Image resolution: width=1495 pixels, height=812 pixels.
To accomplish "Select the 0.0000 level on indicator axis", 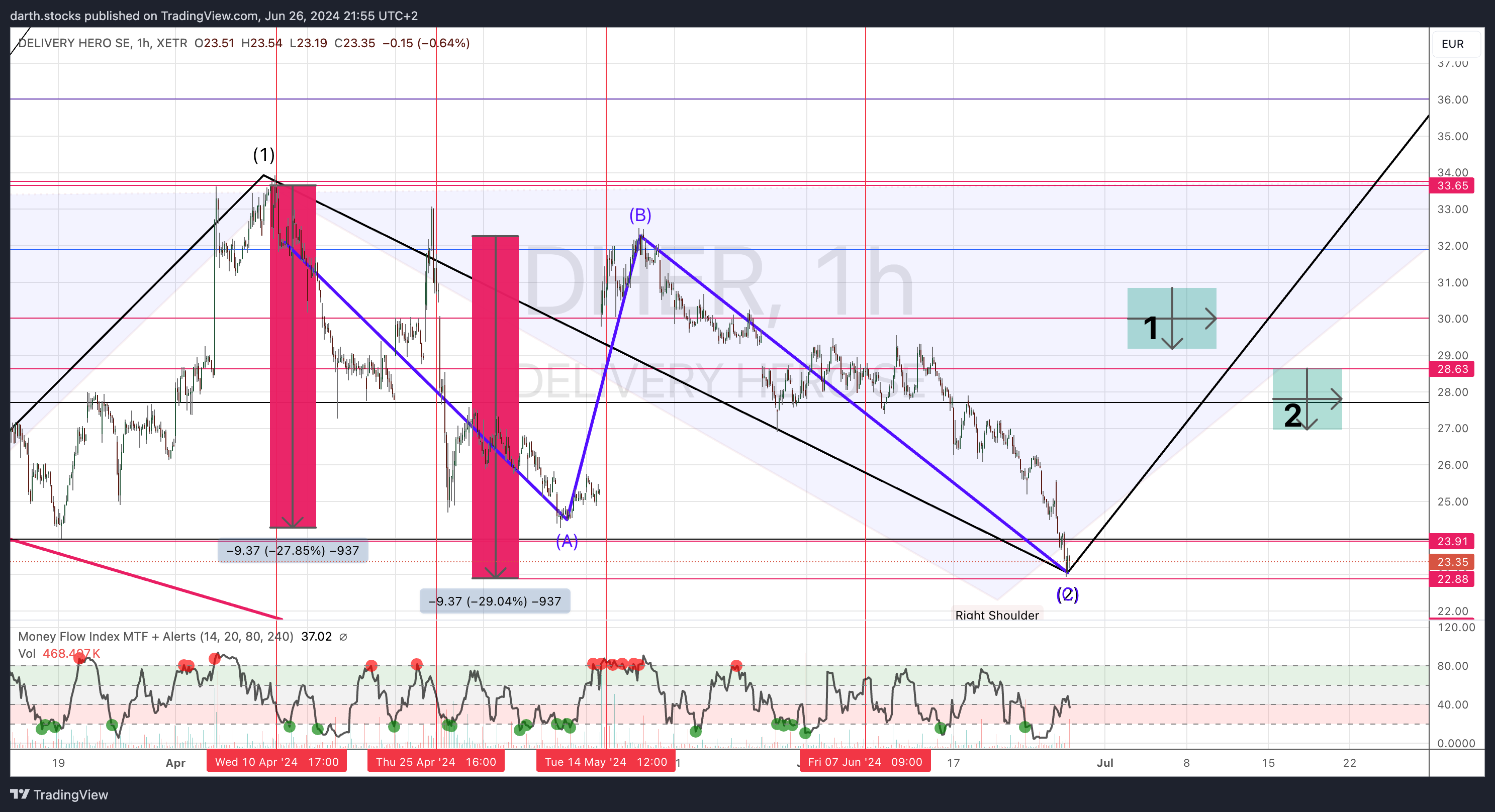I will 1455,743.
